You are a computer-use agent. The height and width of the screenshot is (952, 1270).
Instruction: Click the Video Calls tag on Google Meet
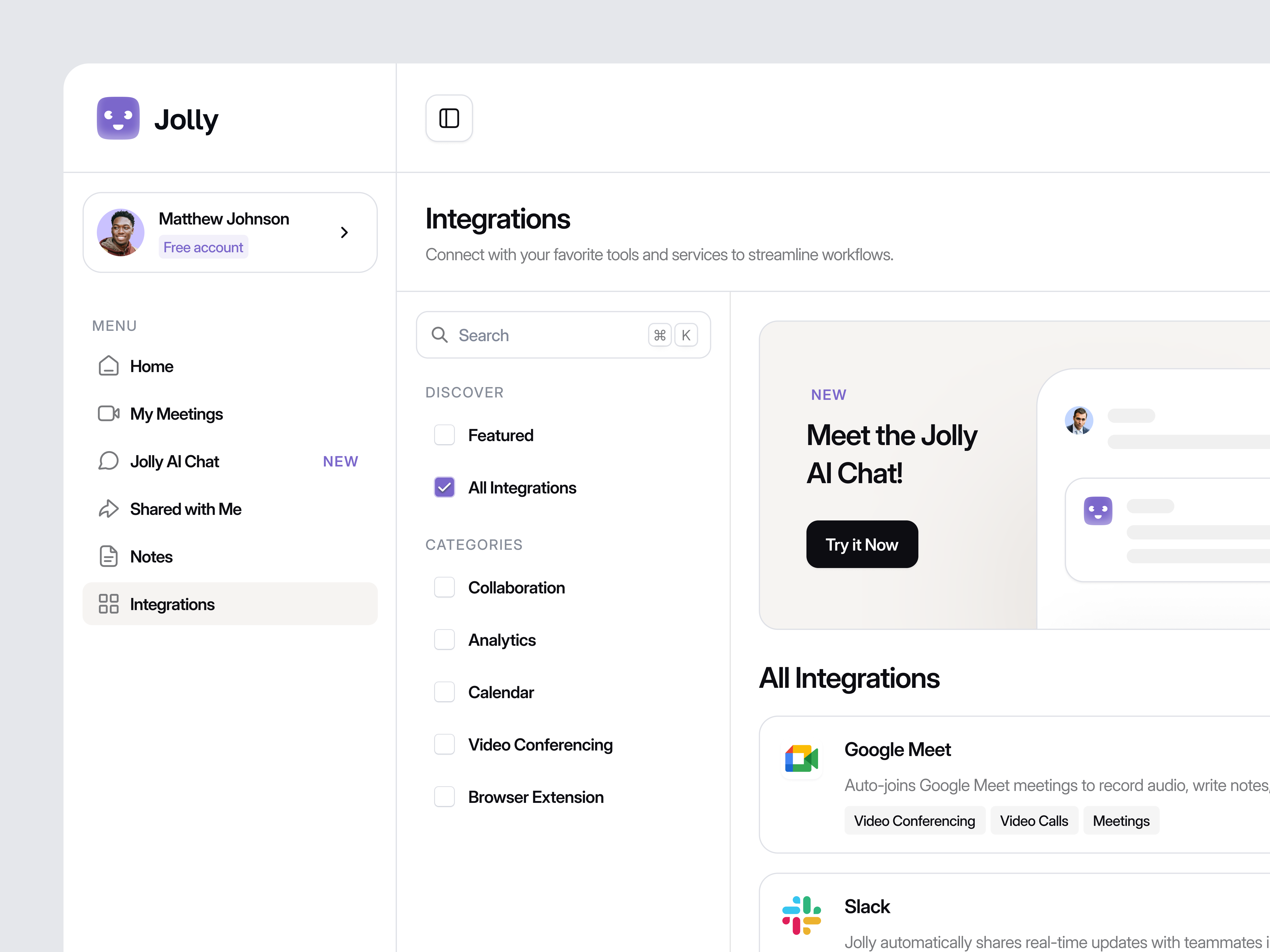1033,821
